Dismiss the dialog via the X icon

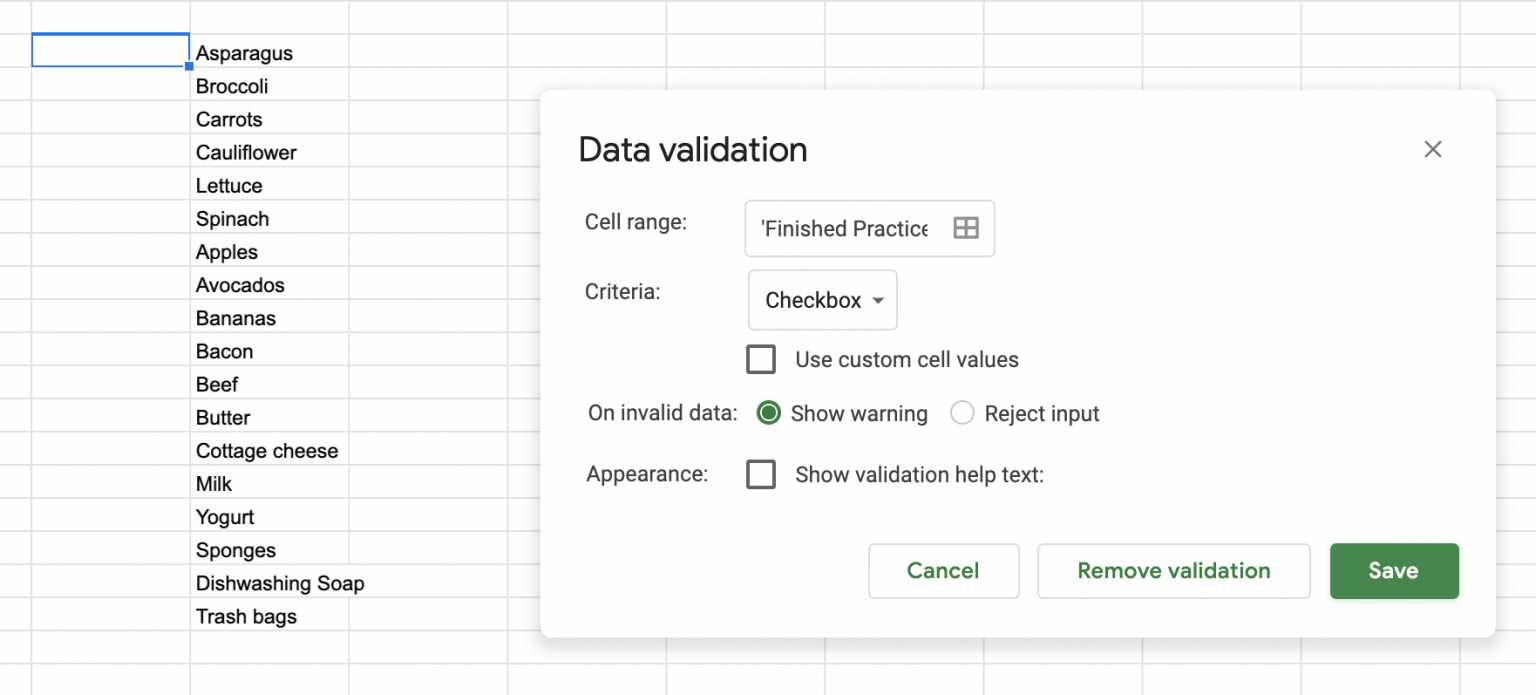click(x=1432, y=149)
